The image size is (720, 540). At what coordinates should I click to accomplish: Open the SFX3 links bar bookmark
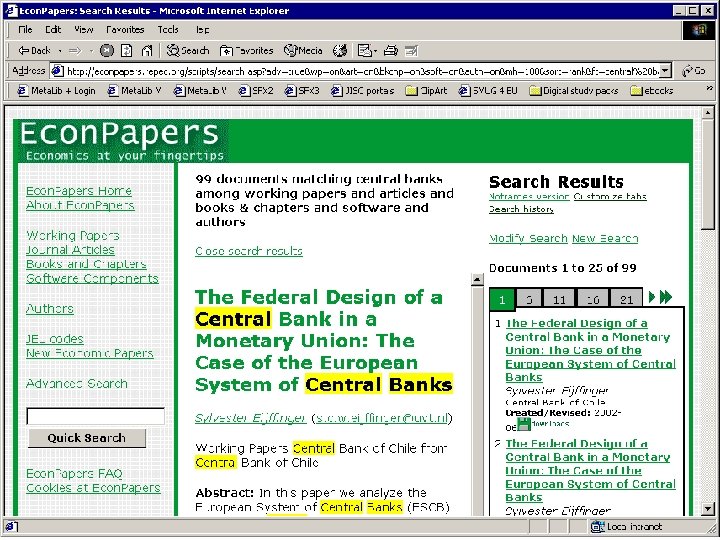click(302, 91)
